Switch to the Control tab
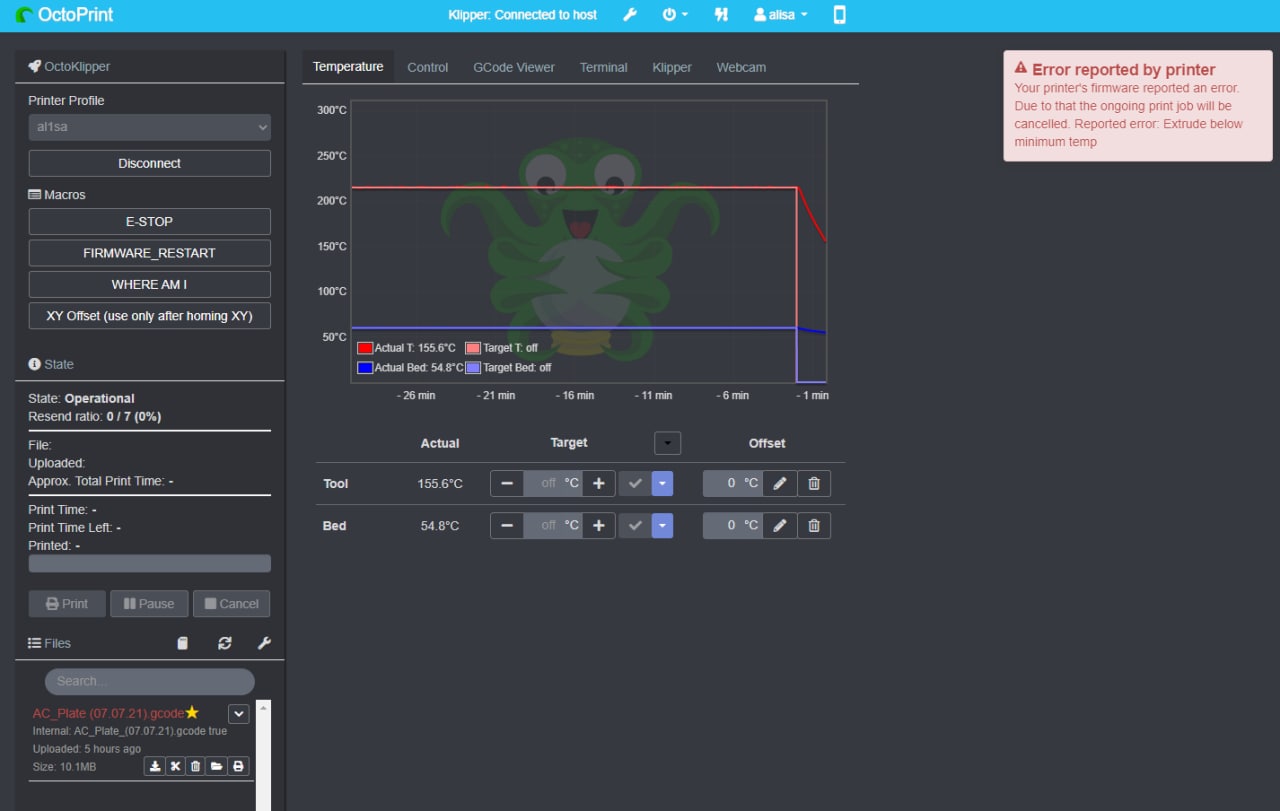The height and width of the screenshot is (811, 1280). click(428, 67)
